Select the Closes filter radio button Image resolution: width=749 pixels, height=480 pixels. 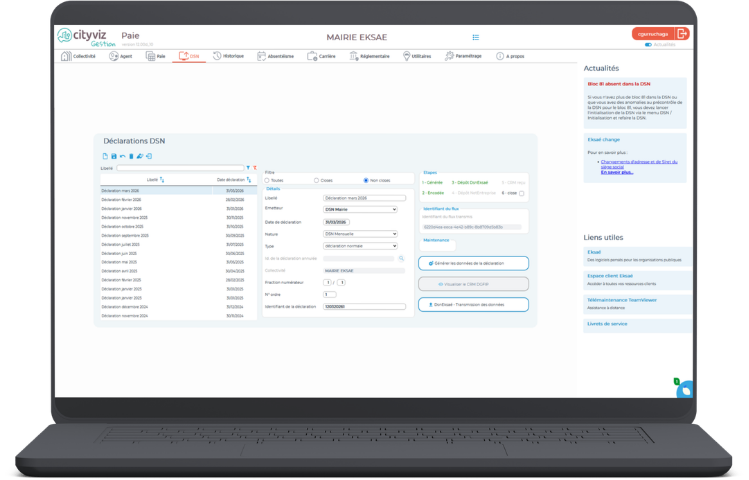click(x=316, y=180)
